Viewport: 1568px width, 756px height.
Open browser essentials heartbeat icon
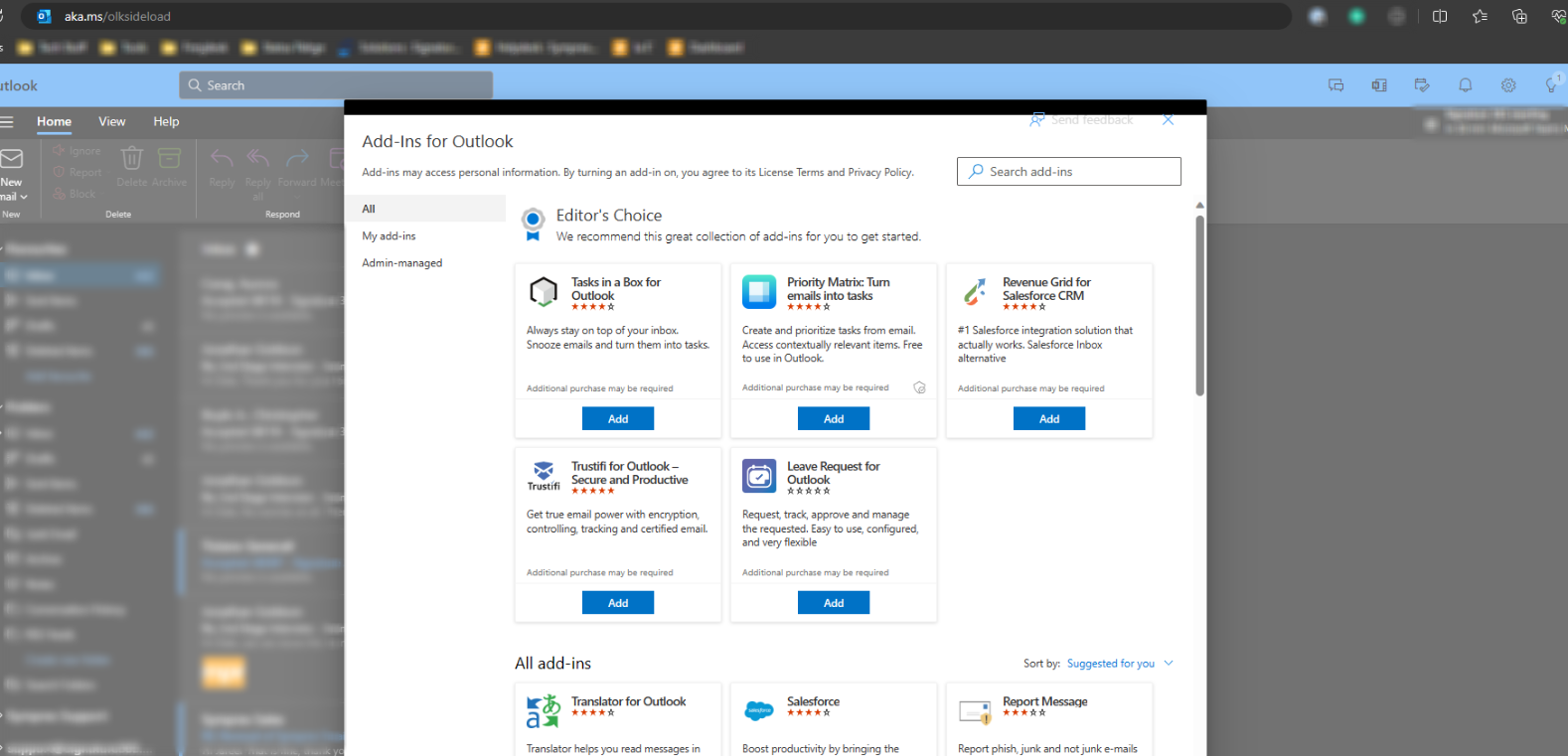[x=1558, y=16]
